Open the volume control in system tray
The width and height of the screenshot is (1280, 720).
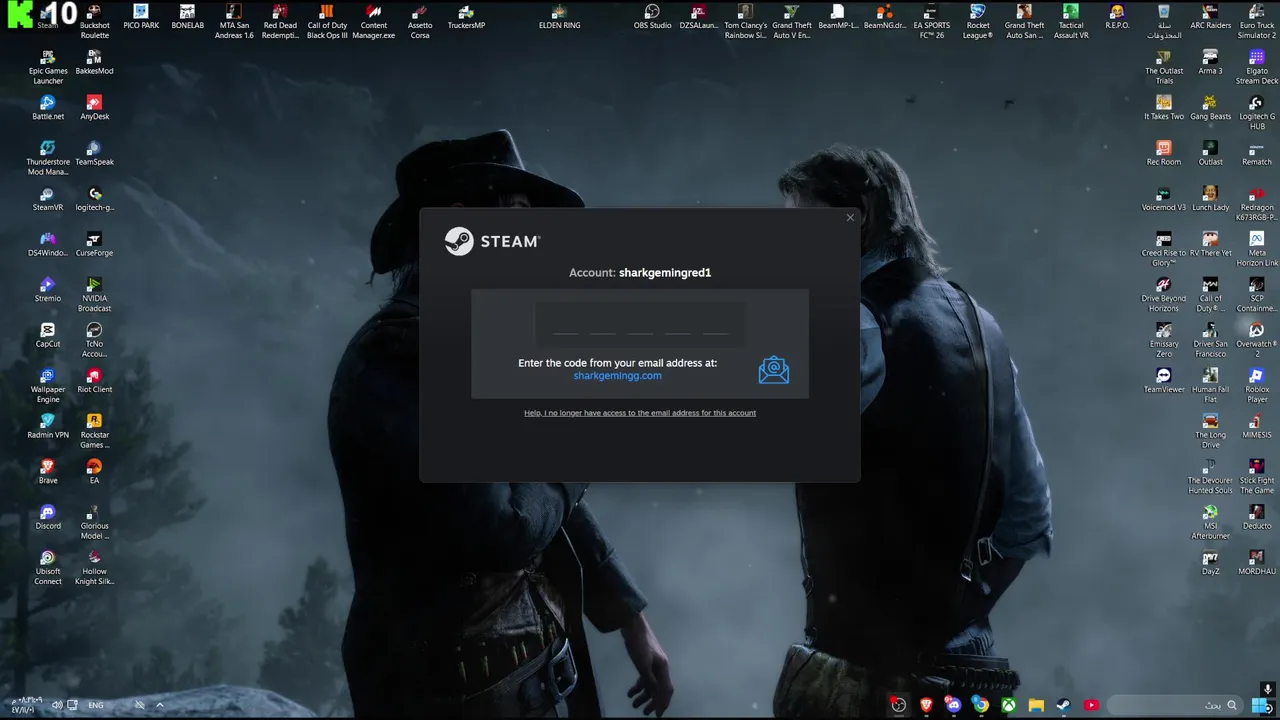(57, 705)
